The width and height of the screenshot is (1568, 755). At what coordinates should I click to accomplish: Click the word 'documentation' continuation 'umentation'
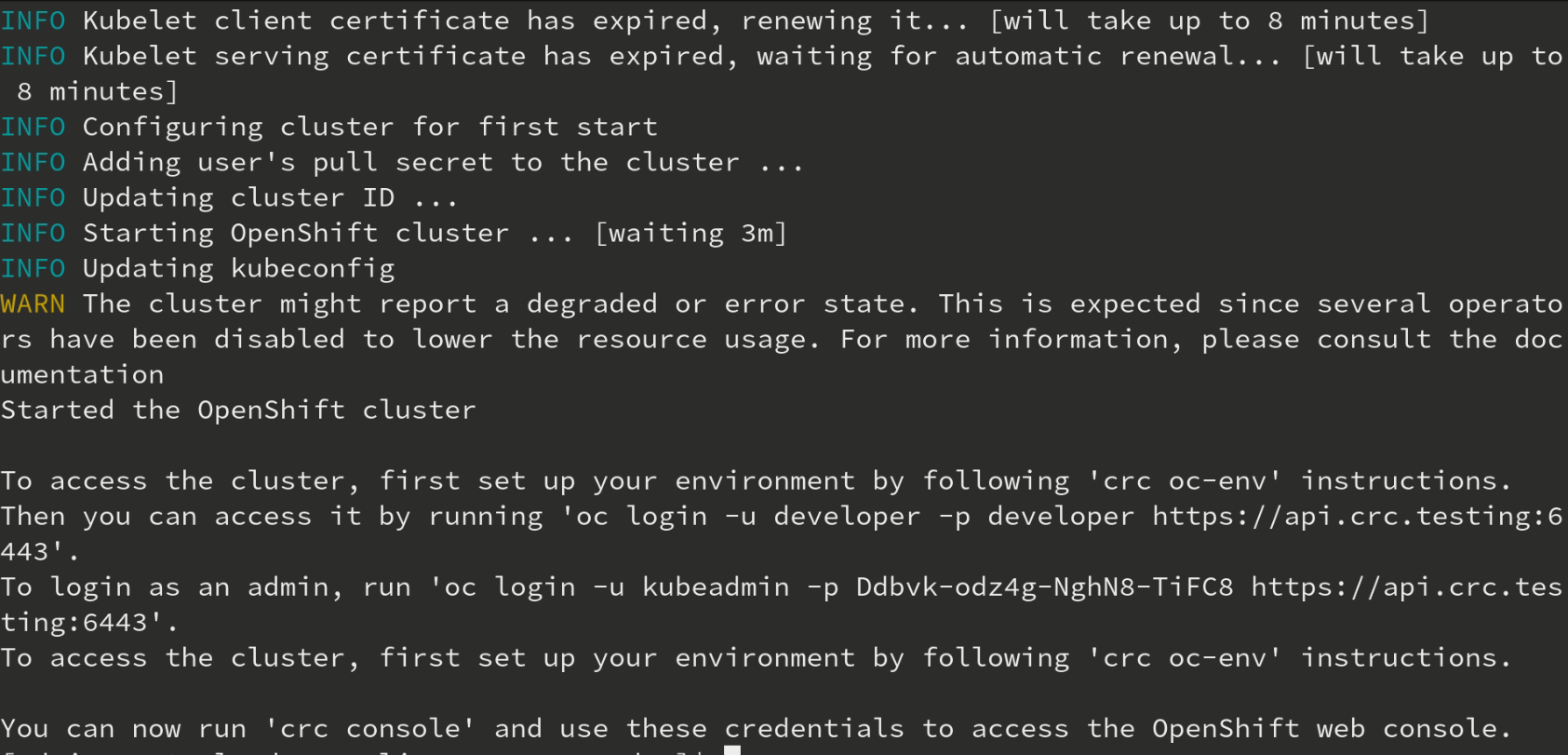(x=82, y=374)
